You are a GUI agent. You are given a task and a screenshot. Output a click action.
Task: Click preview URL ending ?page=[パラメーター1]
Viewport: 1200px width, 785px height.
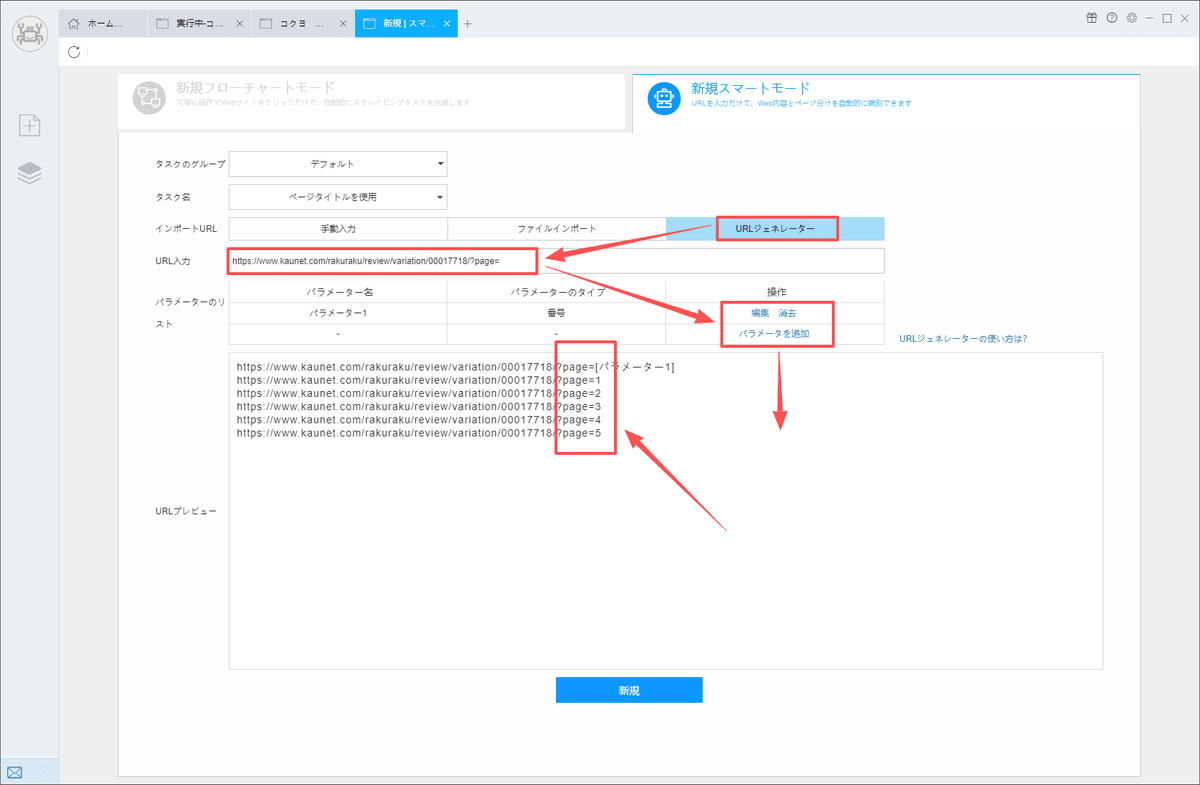(x=456, y=367)
